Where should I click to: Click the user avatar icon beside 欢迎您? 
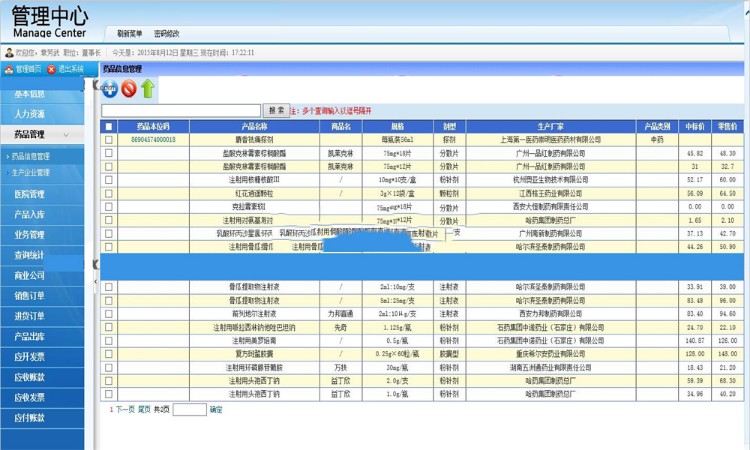point(9,52)
